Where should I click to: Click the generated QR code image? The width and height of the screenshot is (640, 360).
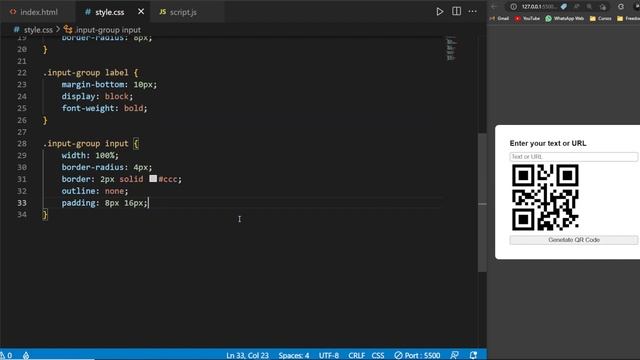pyautogui.click(x=545, y=198)
